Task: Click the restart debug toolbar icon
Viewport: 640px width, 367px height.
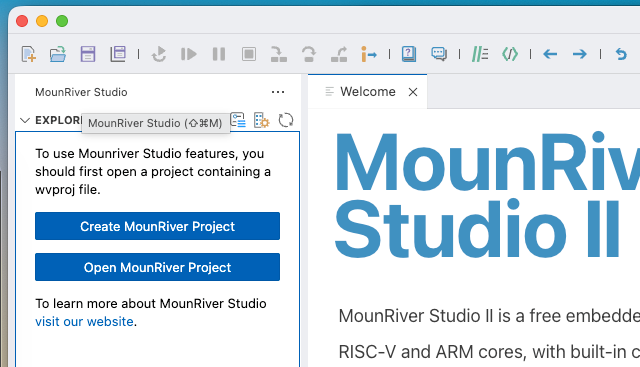Action: point(159,54)
